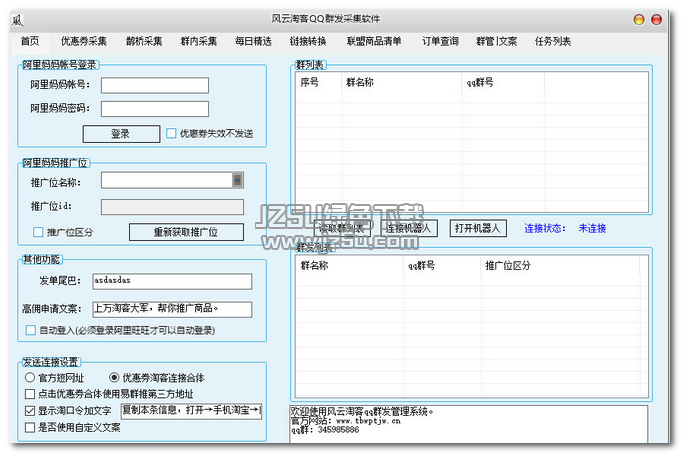Click the 欢迎使用风云淘客qq群发管理系统 log line
This screenshot has width=681, height=454.
(362, 411)
